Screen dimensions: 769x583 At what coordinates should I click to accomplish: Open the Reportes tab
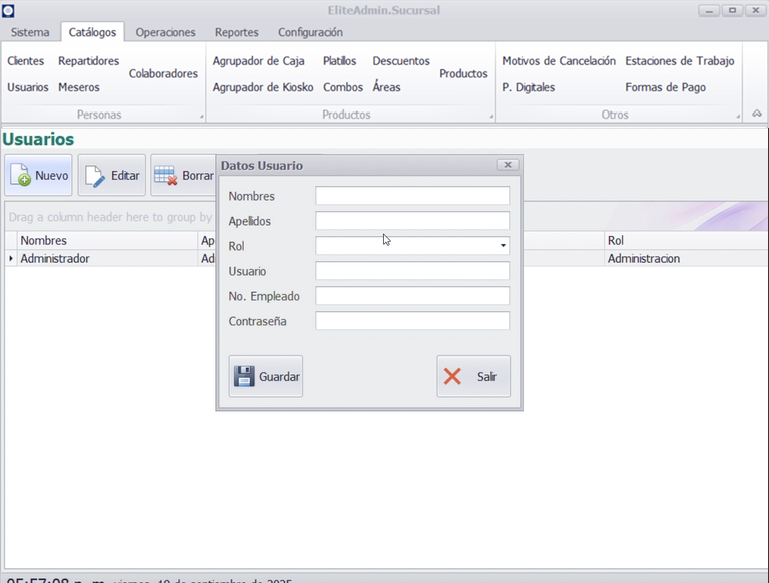tap(236, 32)
